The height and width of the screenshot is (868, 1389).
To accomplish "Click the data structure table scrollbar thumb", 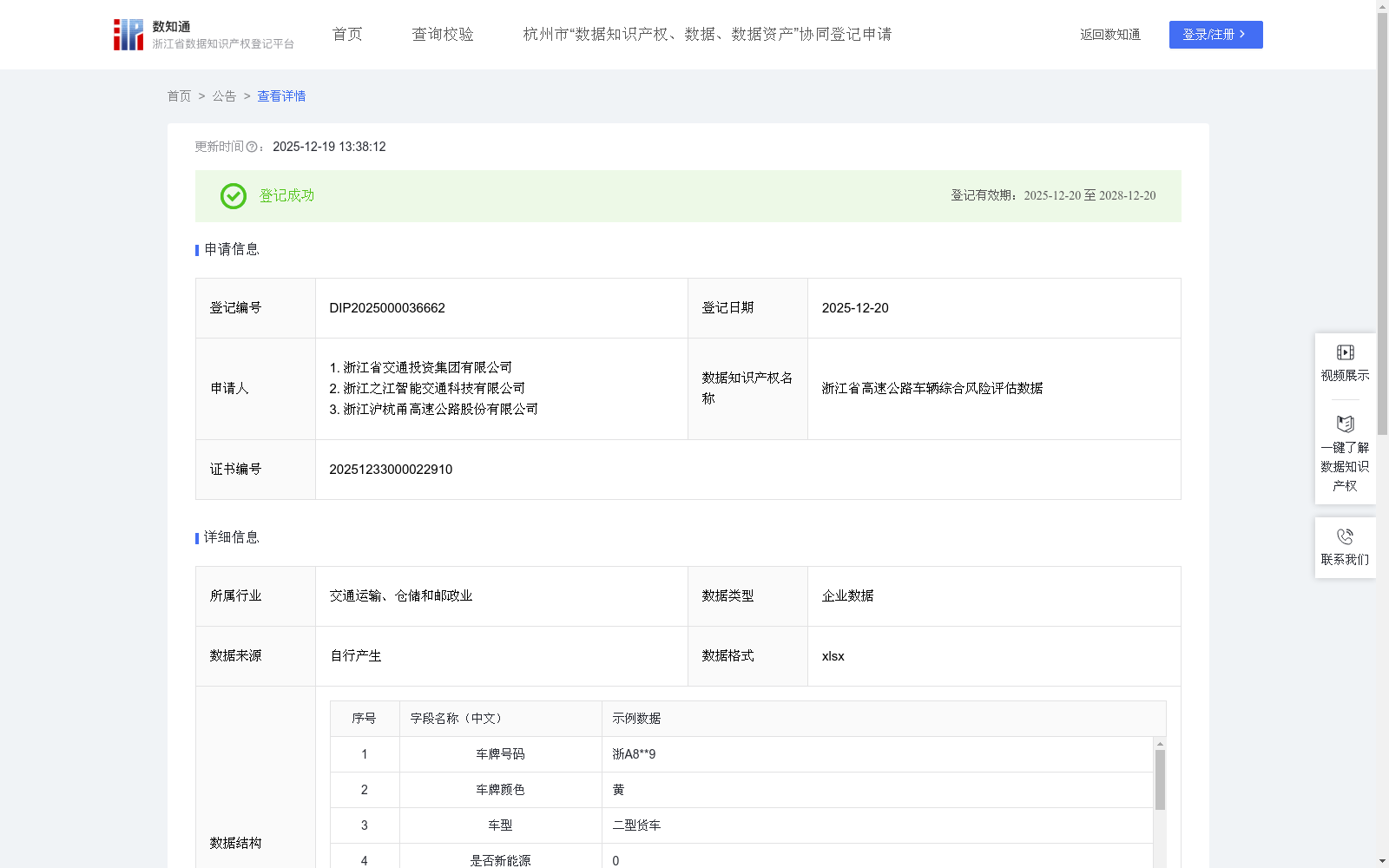I will (1160, 779).
